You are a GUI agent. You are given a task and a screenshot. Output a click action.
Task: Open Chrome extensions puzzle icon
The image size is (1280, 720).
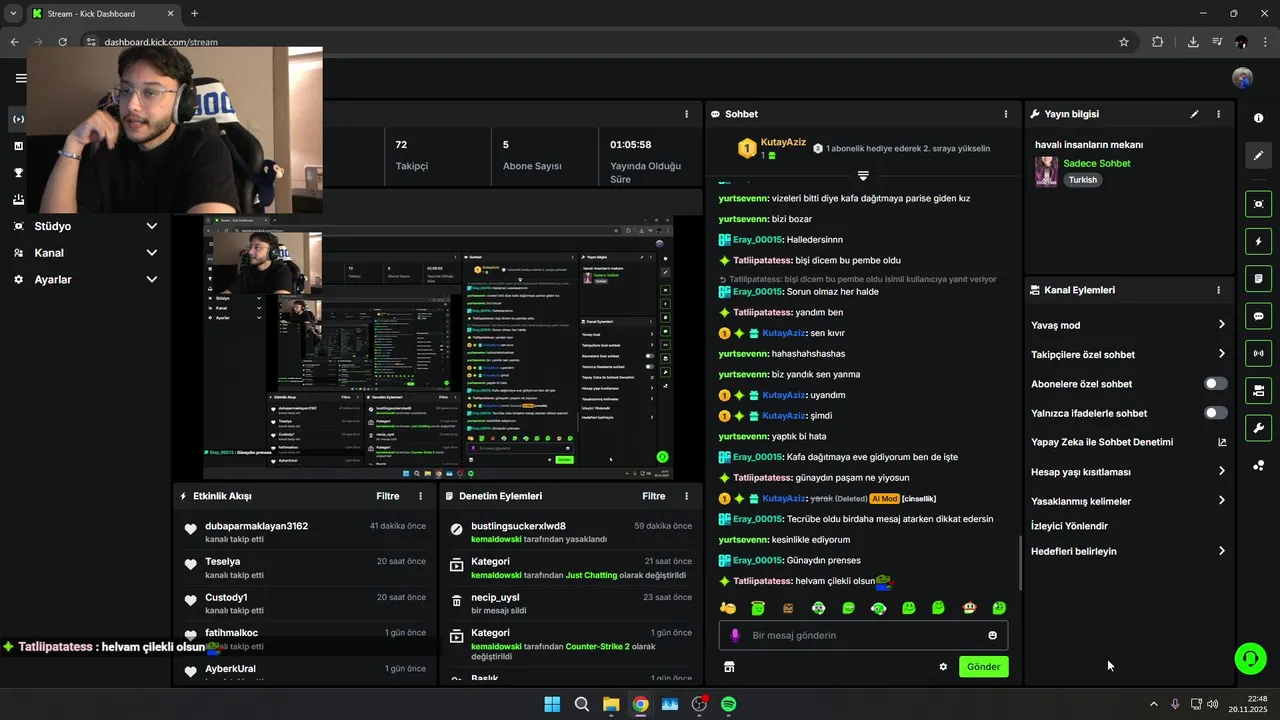click(x=1157, y=42)
